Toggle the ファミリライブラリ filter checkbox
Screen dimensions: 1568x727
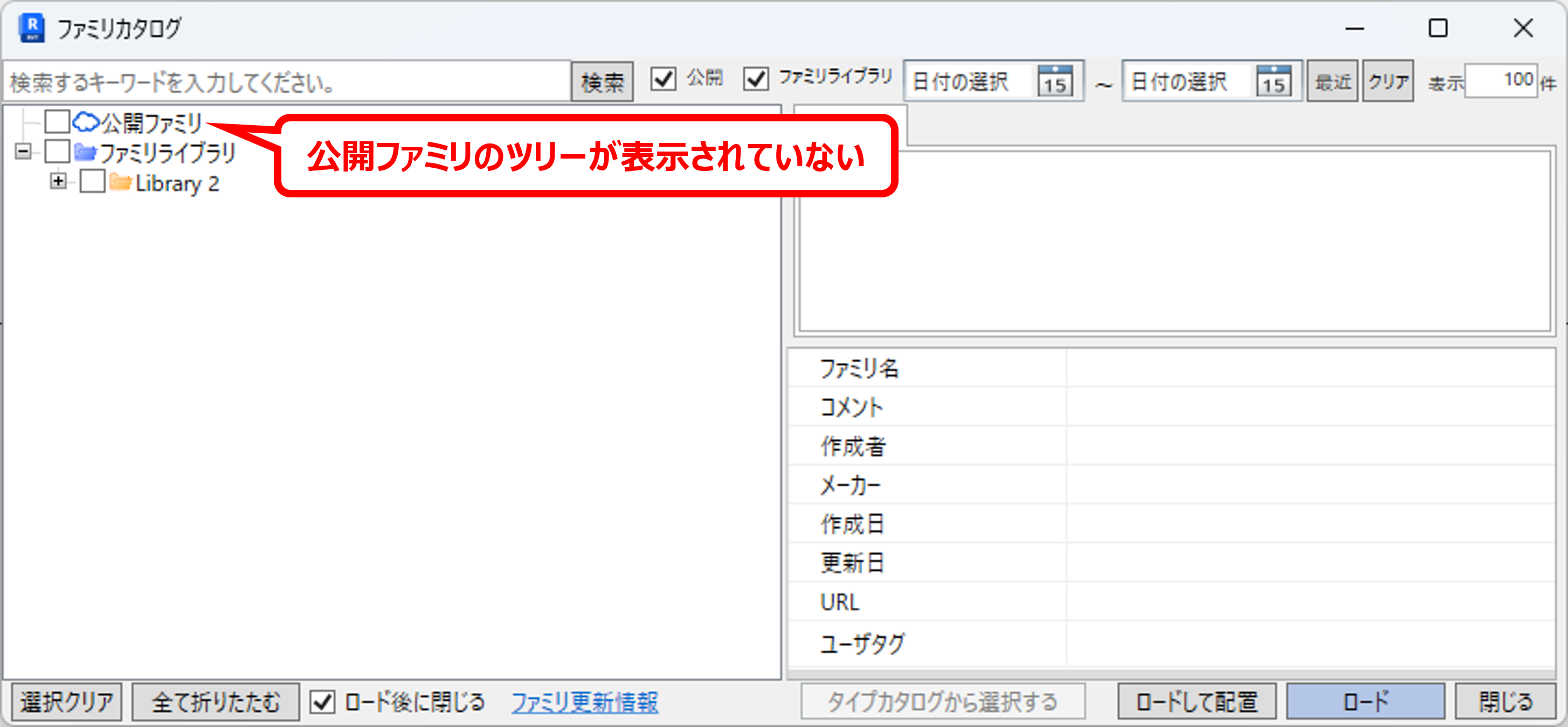tap(755, 79)
